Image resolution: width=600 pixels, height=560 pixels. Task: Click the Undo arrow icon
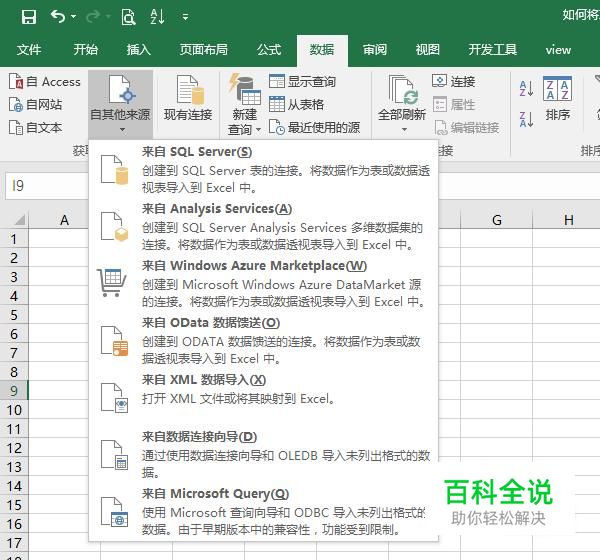(x=58, y=16)
